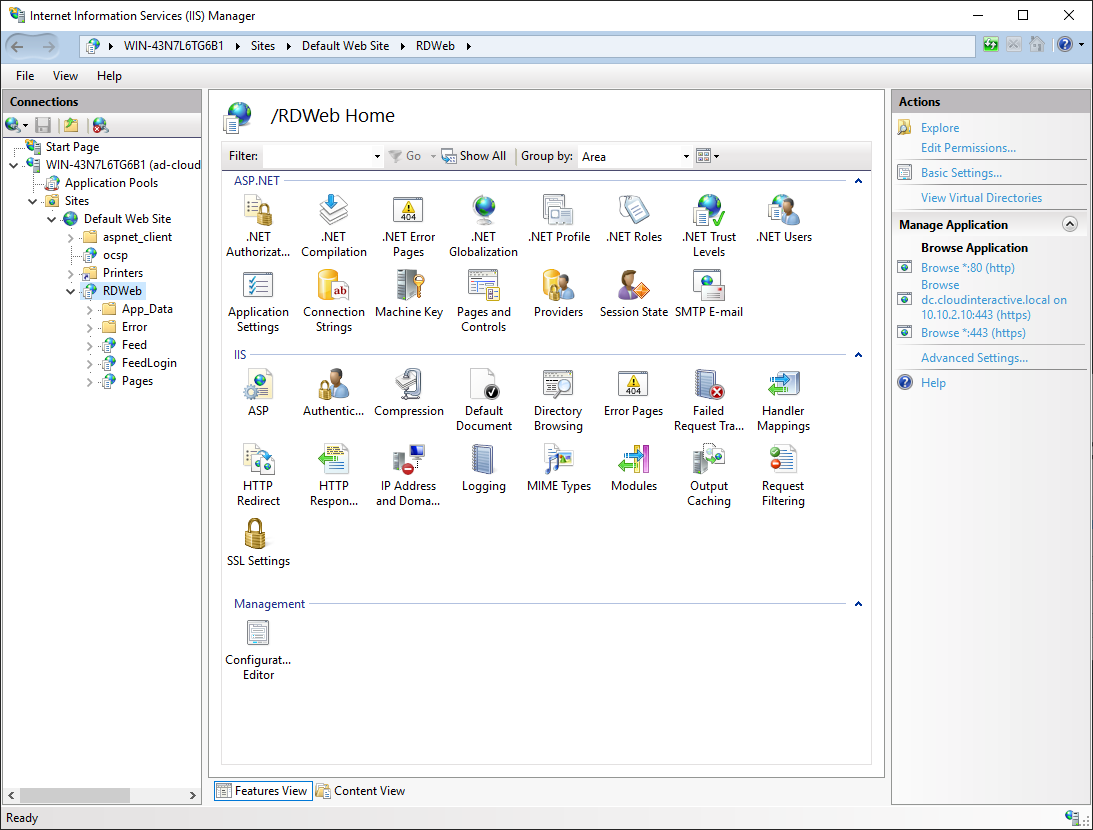Open Advanced Settings link
1093x830 pixels.
click(x=974, y=358)
